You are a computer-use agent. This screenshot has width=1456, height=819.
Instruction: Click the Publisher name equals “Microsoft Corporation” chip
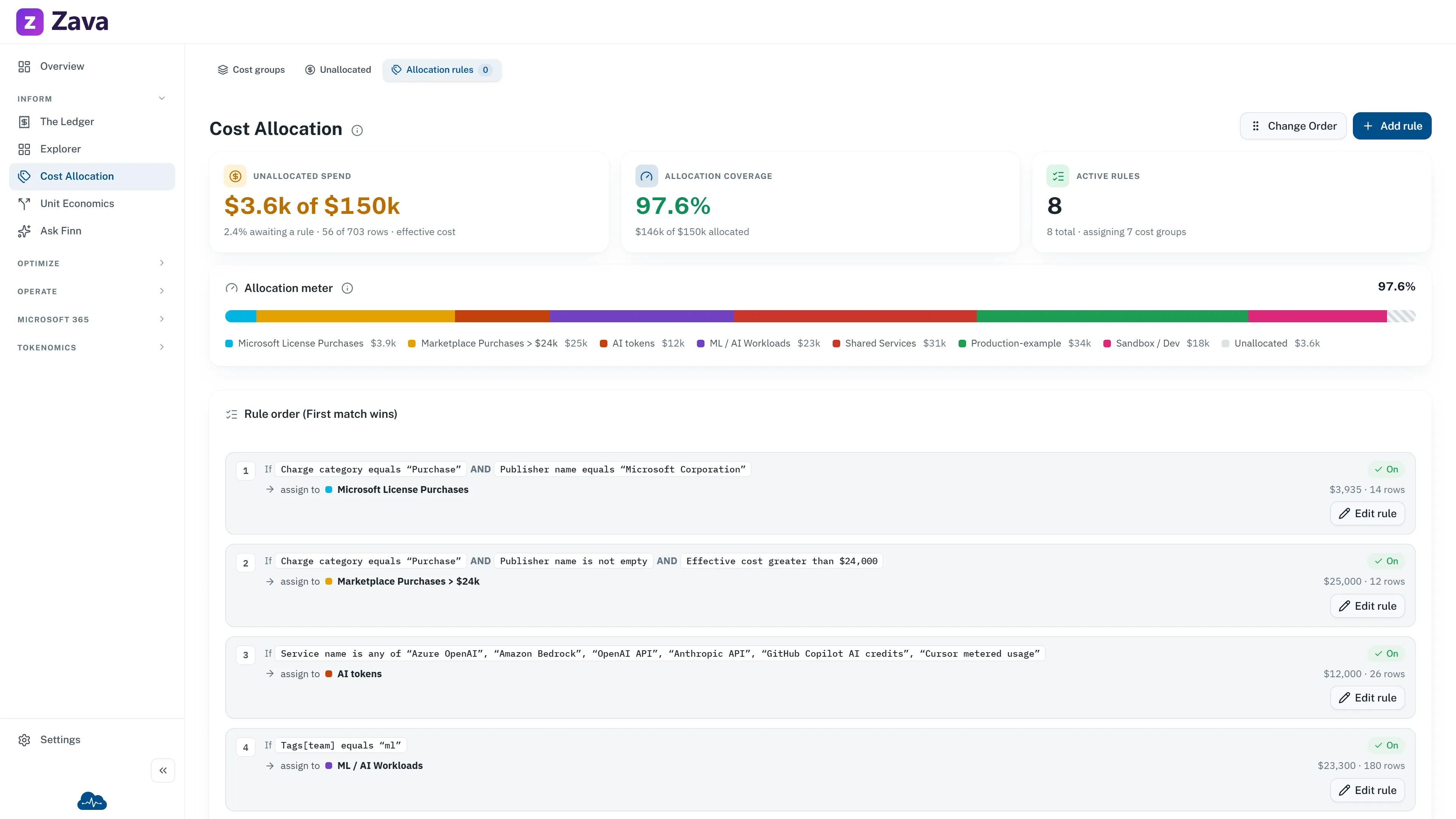[x=622, y=470]
